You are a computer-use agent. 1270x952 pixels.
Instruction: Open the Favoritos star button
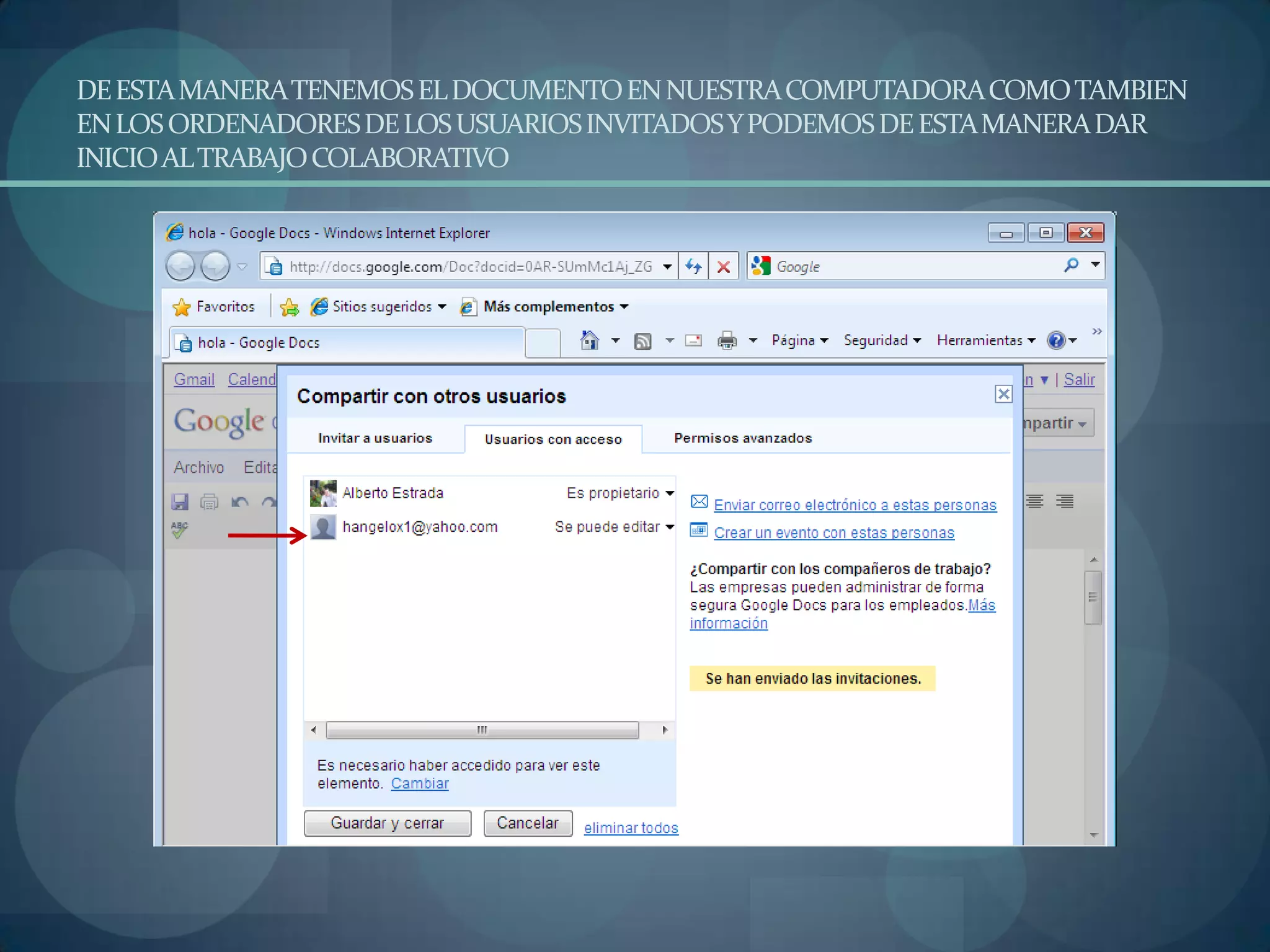point(214,306)
